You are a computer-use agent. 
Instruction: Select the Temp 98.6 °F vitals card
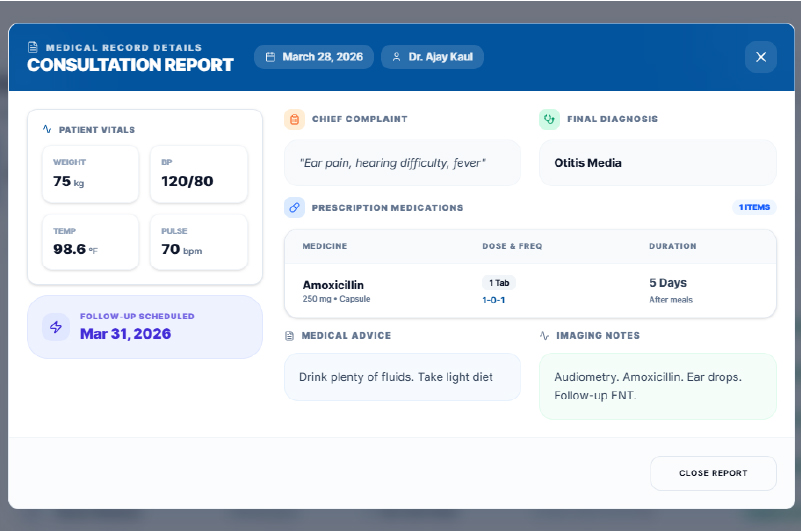90,242
